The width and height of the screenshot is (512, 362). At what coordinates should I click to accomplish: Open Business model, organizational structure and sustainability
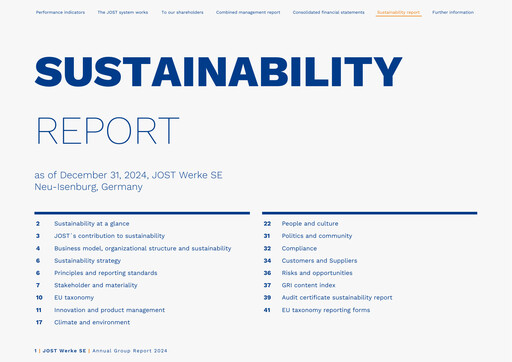coord(143,248)
